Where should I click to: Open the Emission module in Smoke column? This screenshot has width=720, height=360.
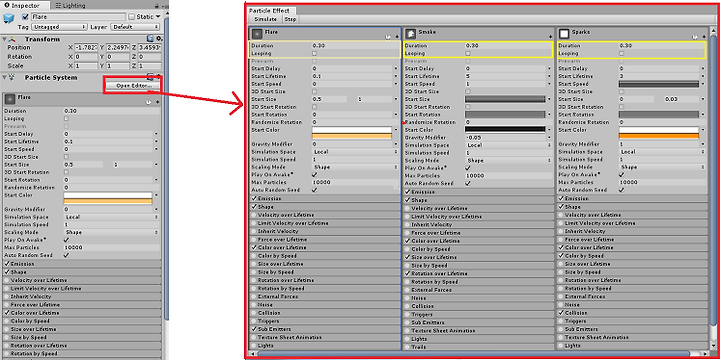click(x=479, y=192)
